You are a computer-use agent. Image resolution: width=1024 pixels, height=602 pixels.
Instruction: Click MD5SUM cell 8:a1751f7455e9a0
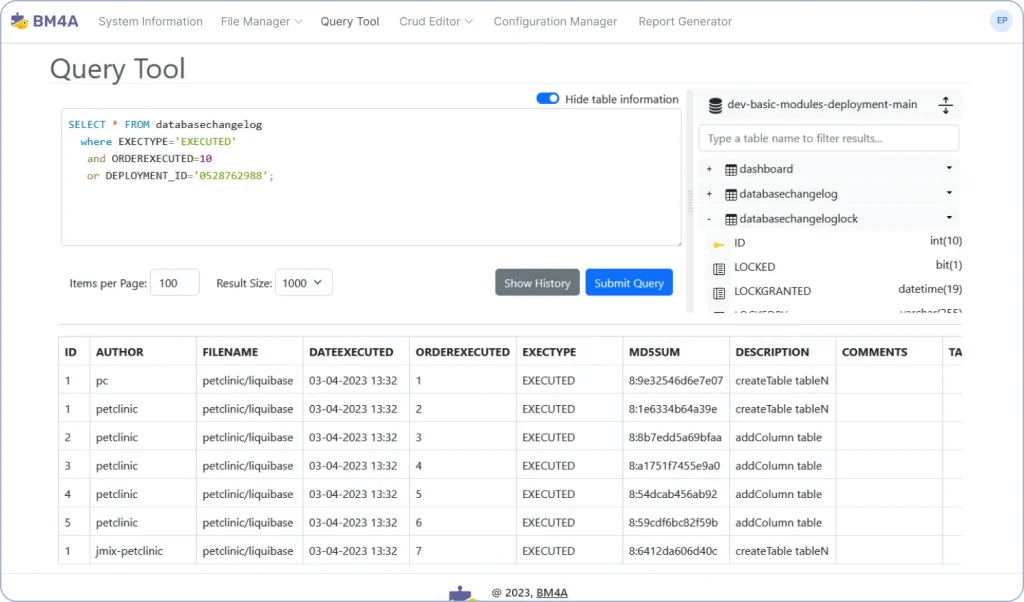[x=675, y=466]
